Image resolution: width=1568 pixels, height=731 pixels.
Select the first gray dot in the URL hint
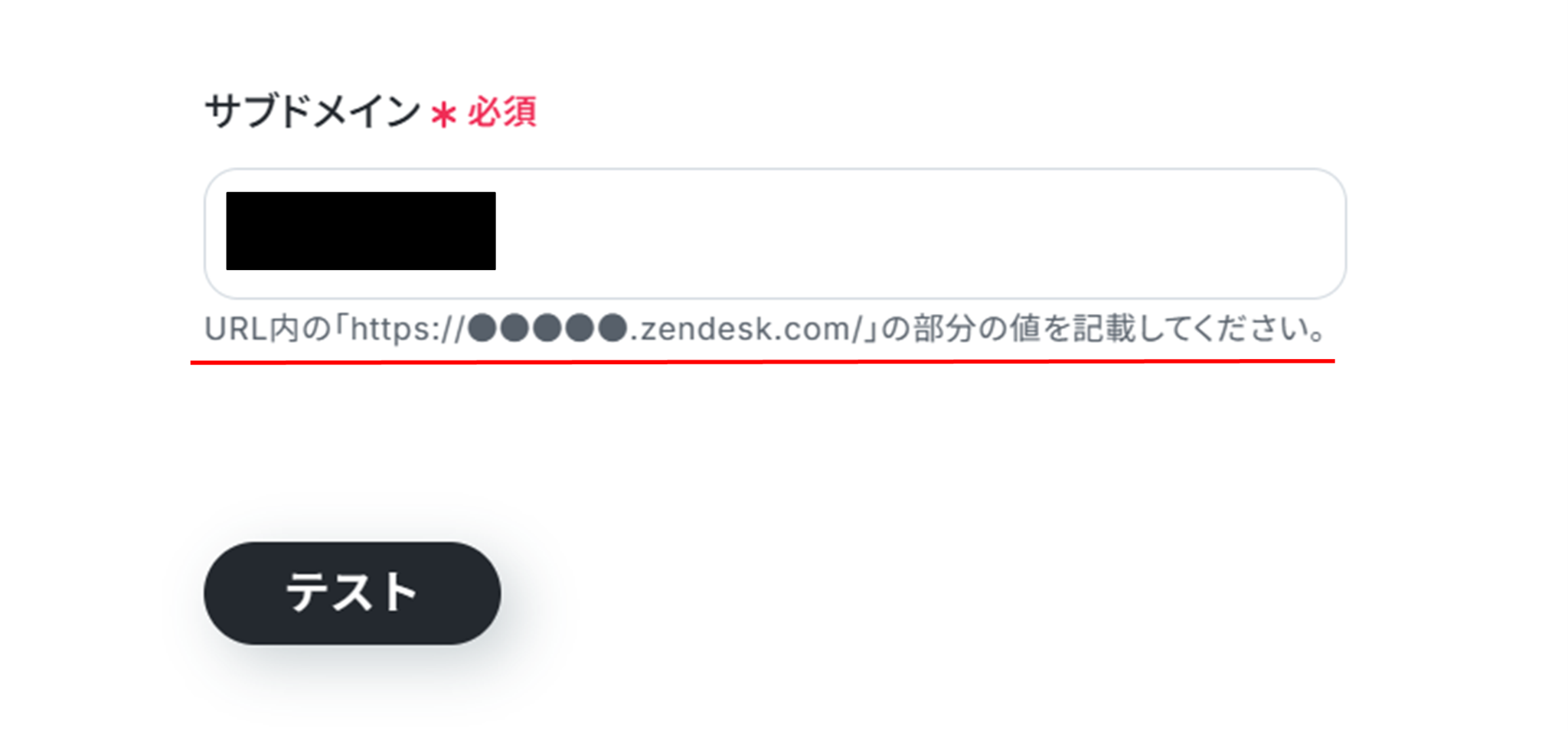coord(482,328)
